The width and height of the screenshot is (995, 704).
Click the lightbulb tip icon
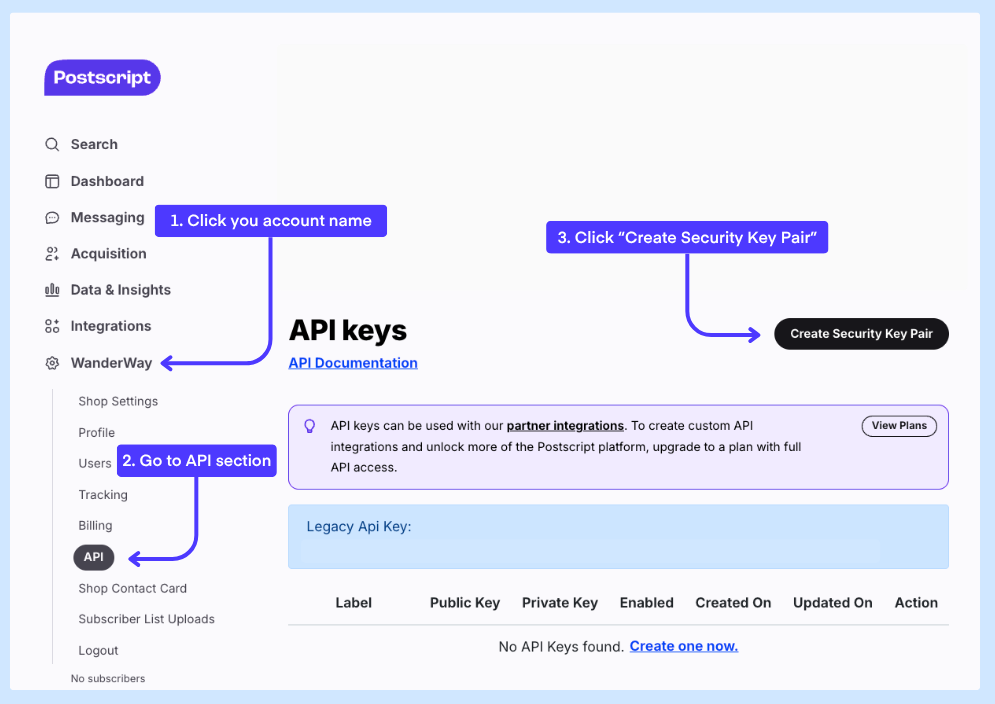pyautogui.click(x=310, y=426)
